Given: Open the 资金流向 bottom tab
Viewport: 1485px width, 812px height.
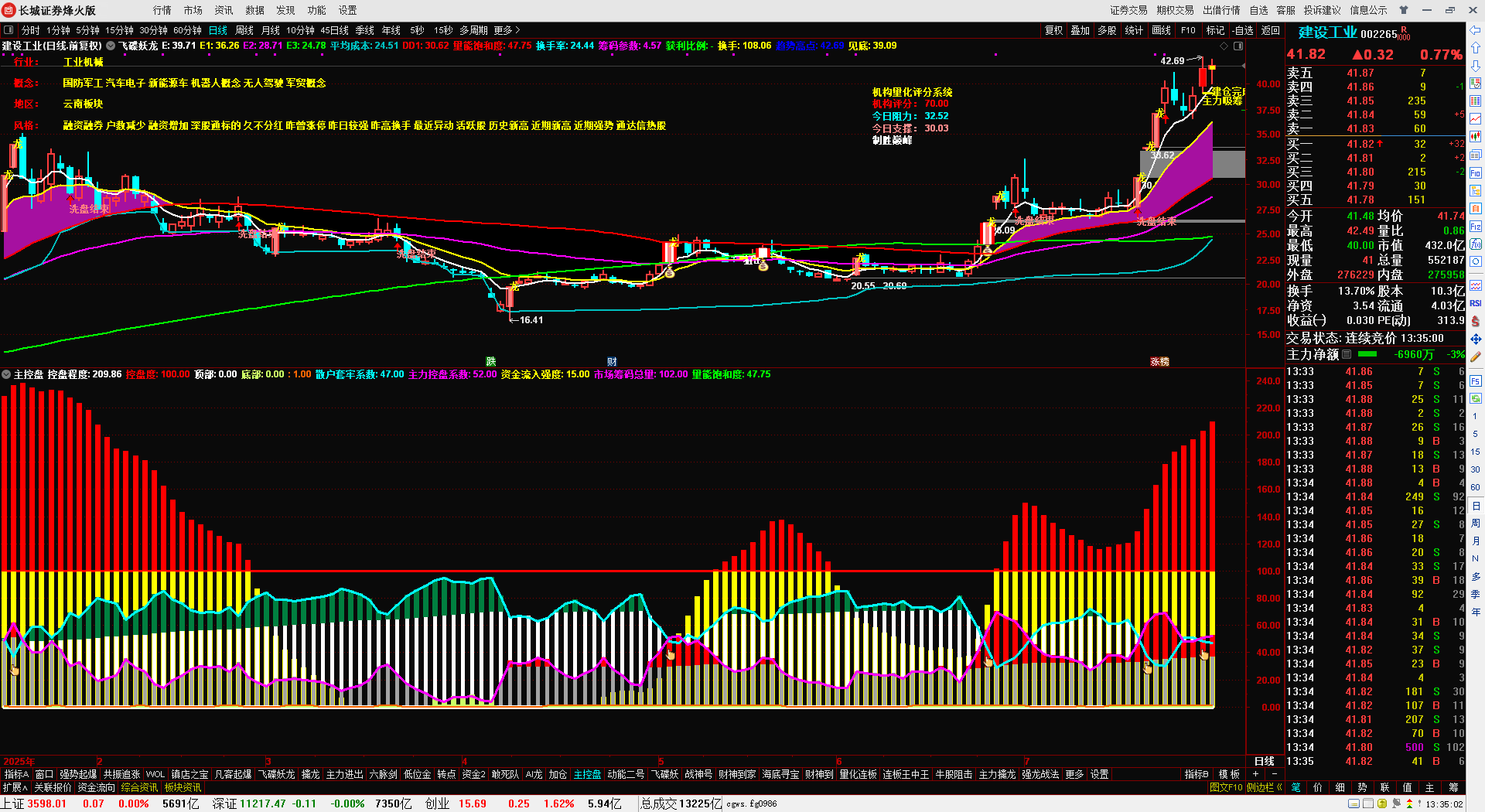Looking at the screenshot, I should [x=97, y=787].
